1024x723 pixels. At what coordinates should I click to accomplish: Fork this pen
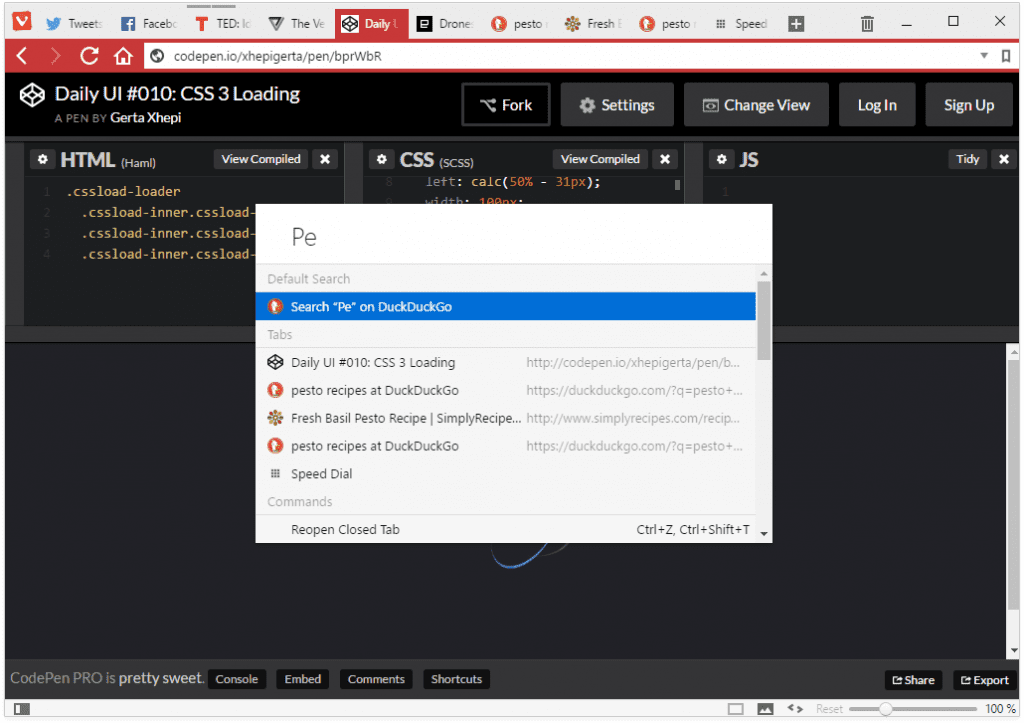point(505,104)
